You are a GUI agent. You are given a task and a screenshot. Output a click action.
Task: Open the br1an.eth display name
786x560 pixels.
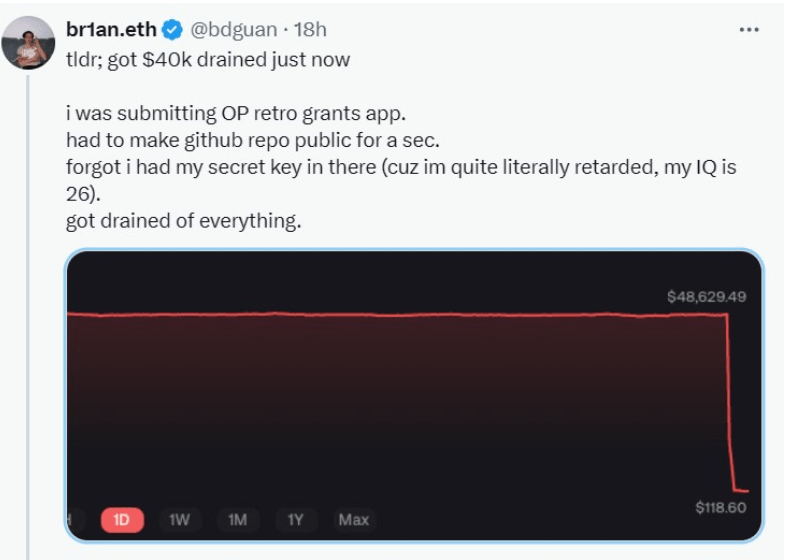(111, 30)
